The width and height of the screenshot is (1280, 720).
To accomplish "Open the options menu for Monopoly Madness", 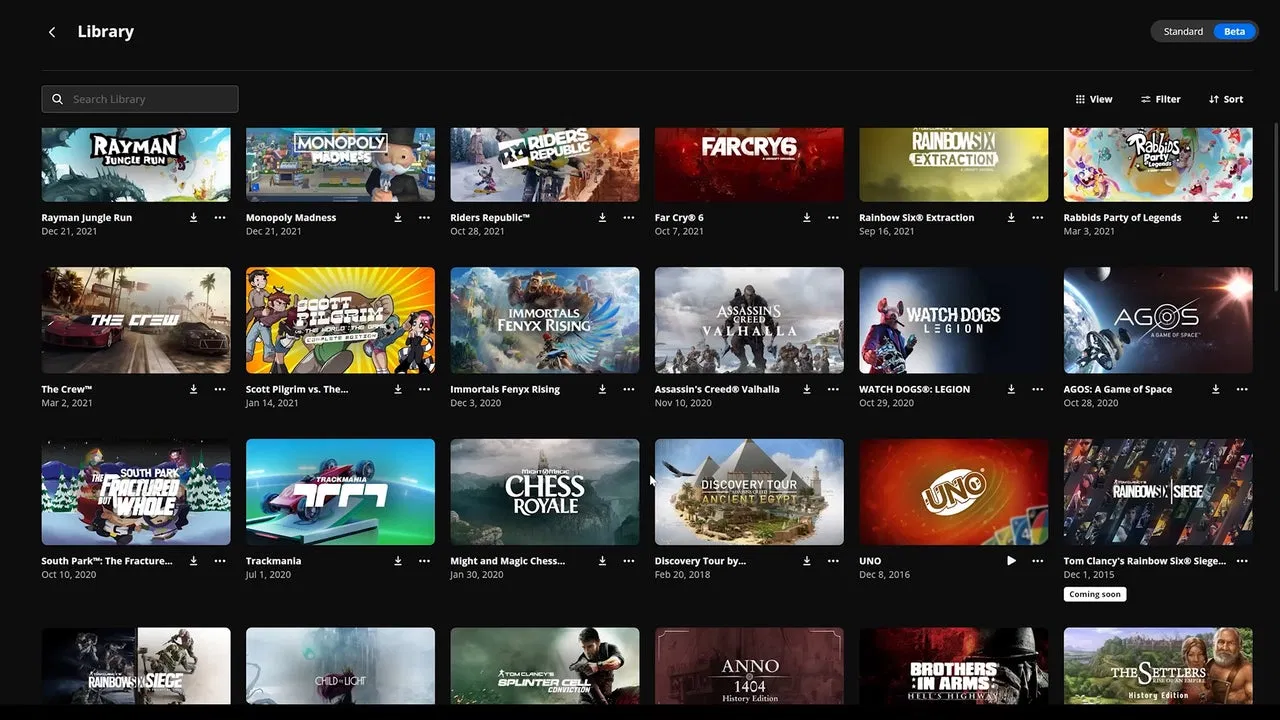I will [x=424, y=217].
